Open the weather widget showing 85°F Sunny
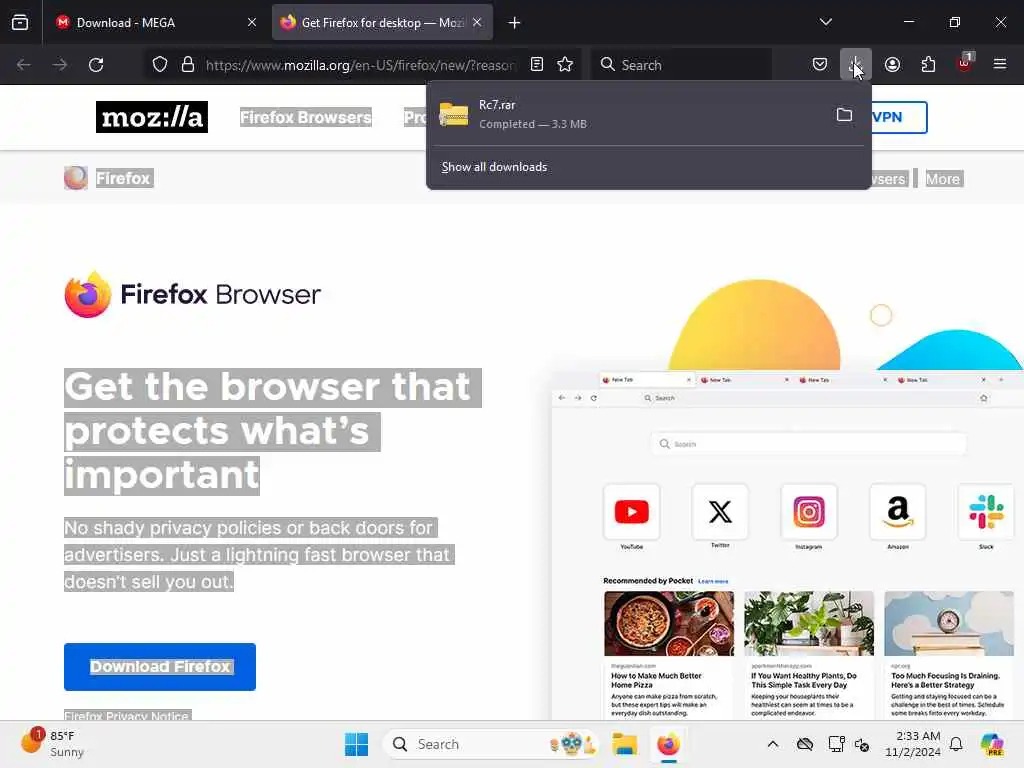This screenshot has height=768, width=1024. (x=52, y=744)
